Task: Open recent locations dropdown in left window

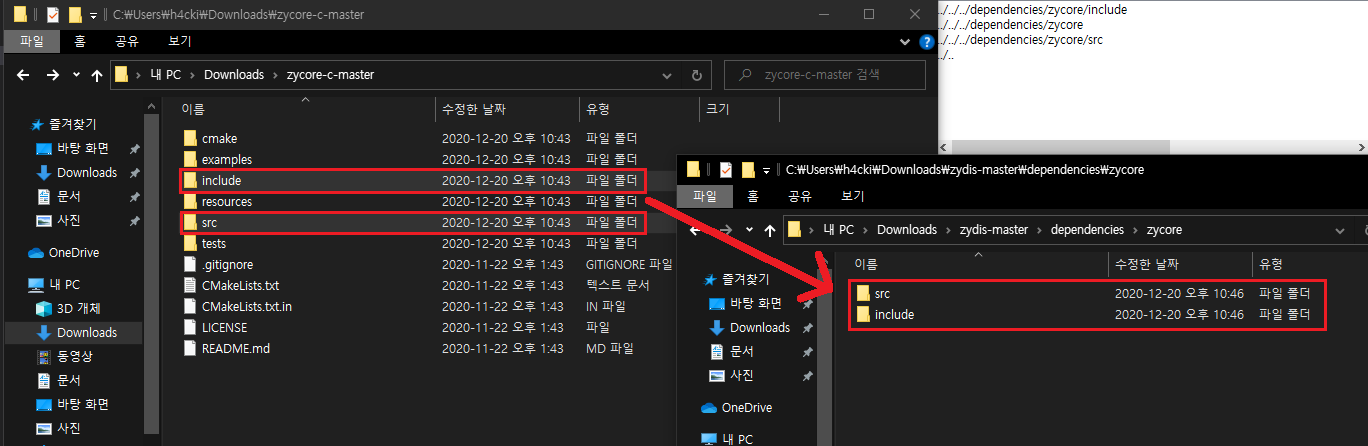Action: (75, 75)
